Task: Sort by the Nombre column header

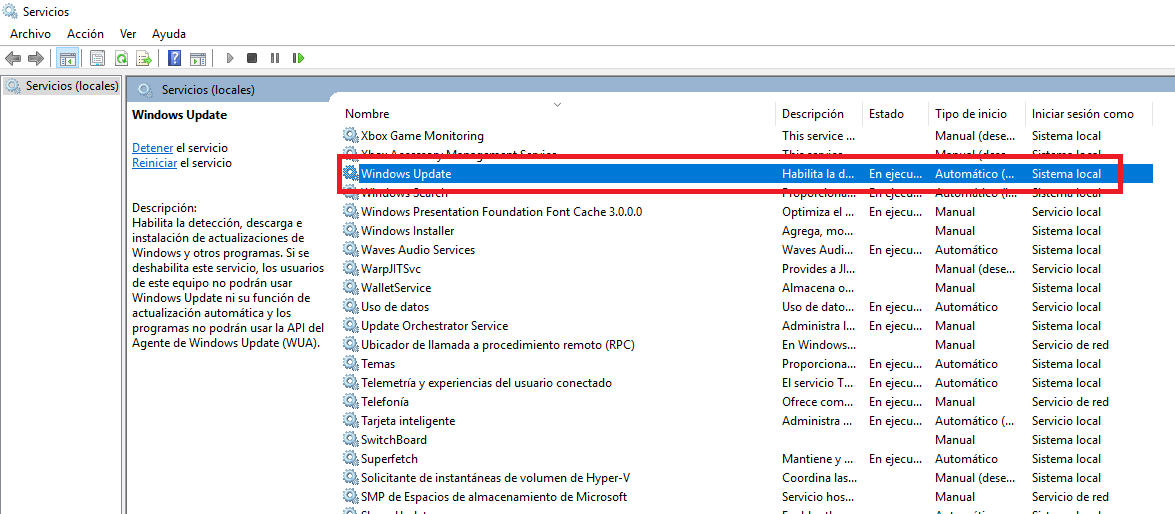Action: 367,114
